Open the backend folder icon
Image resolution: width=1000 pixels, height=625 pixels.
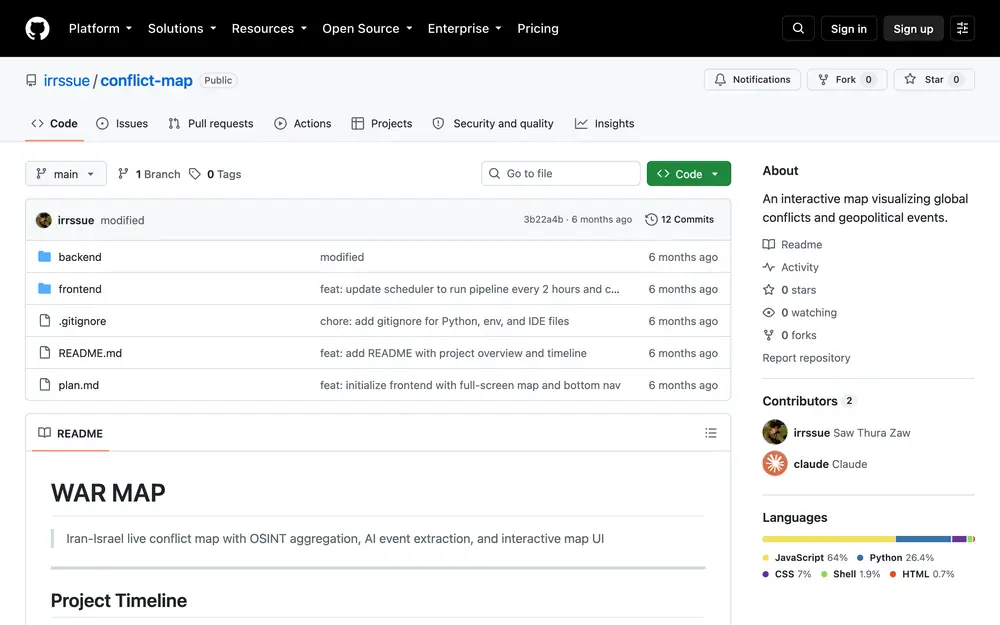tap(44, 256)
